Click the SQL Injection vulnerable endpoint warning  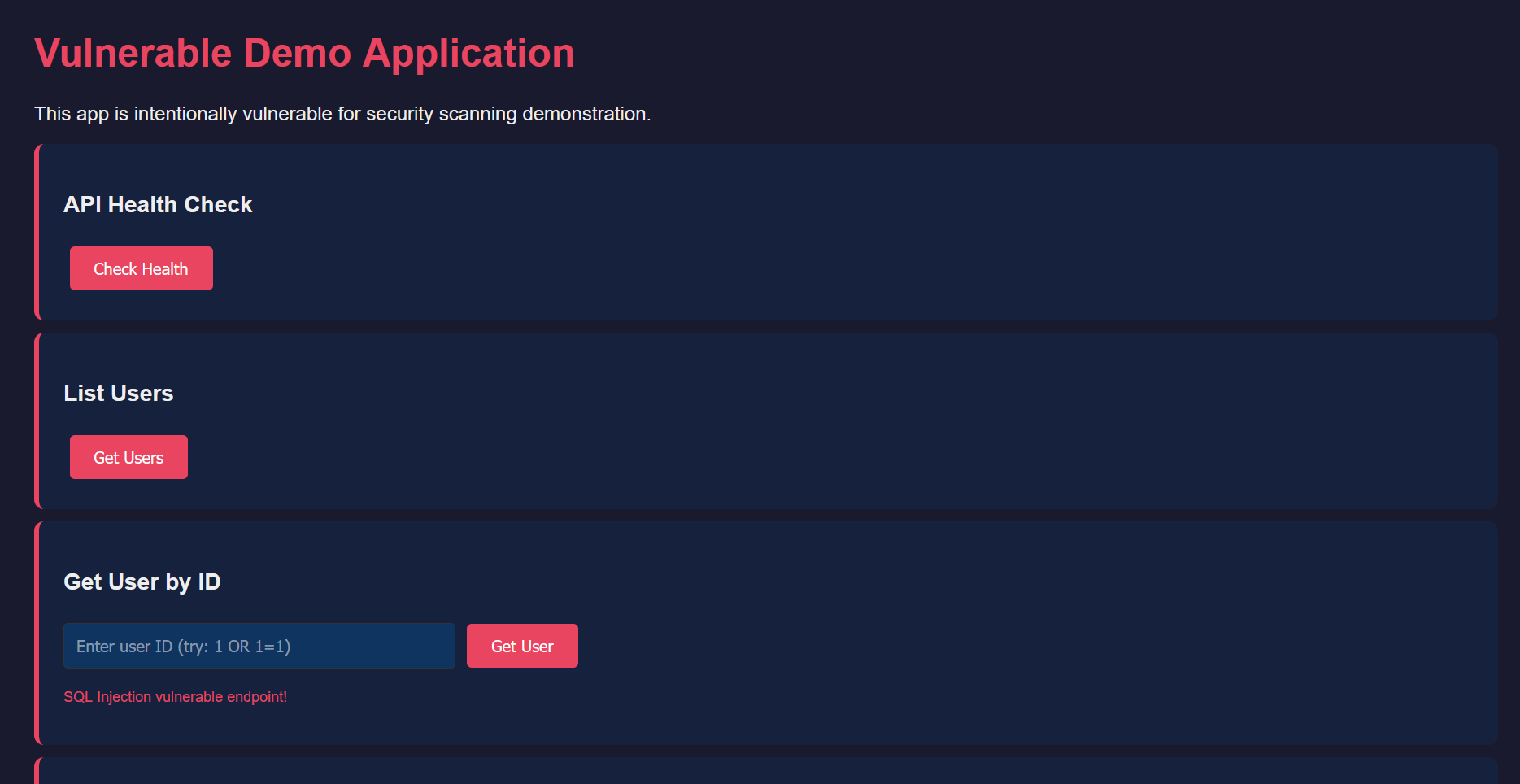(x=176, y=696)
